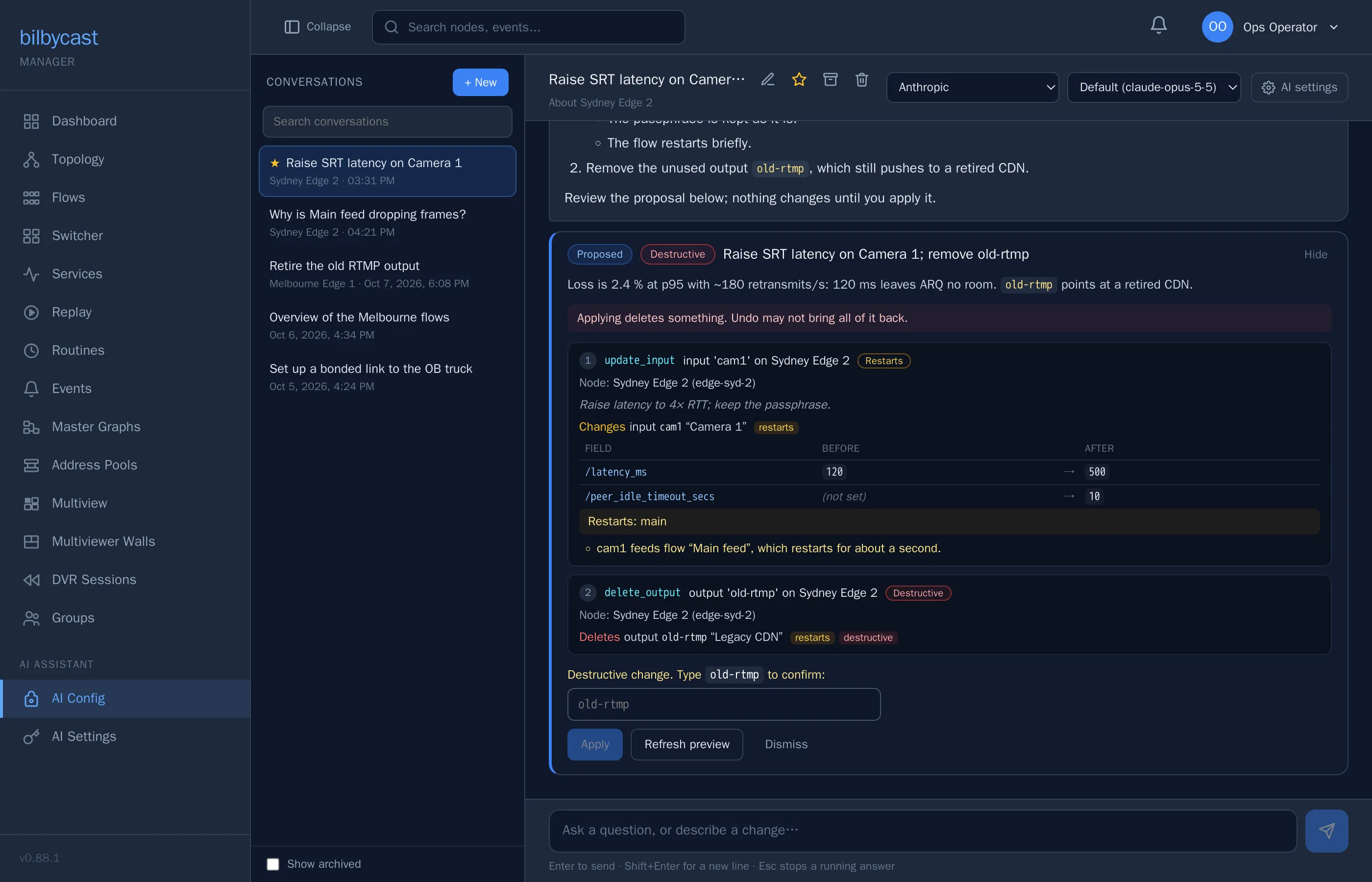Screen dimensions: 1372x882
Task: Open Groups menu item
Action: (125, 618)
